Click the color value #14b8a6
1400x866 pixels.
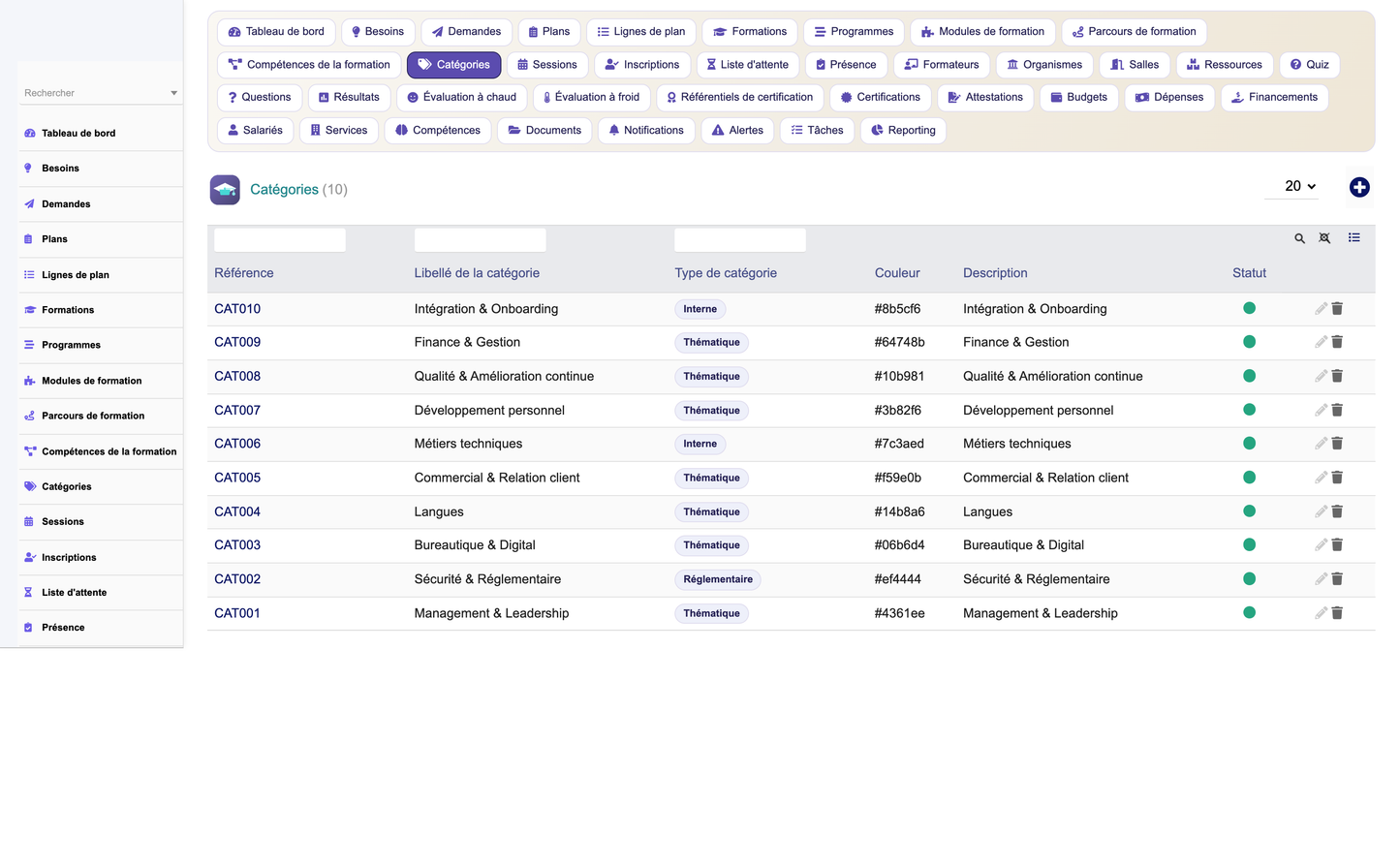point(899,511)
